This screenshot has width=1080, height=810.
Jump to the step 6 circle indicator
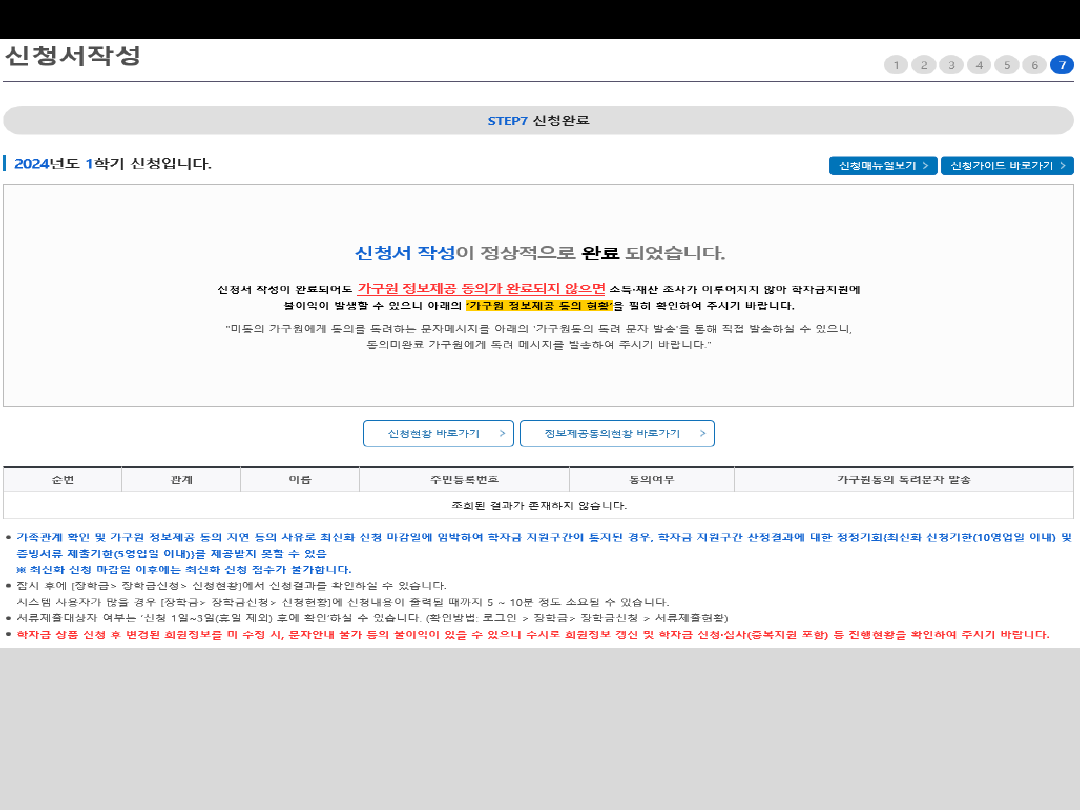[x=1034, y=65]
